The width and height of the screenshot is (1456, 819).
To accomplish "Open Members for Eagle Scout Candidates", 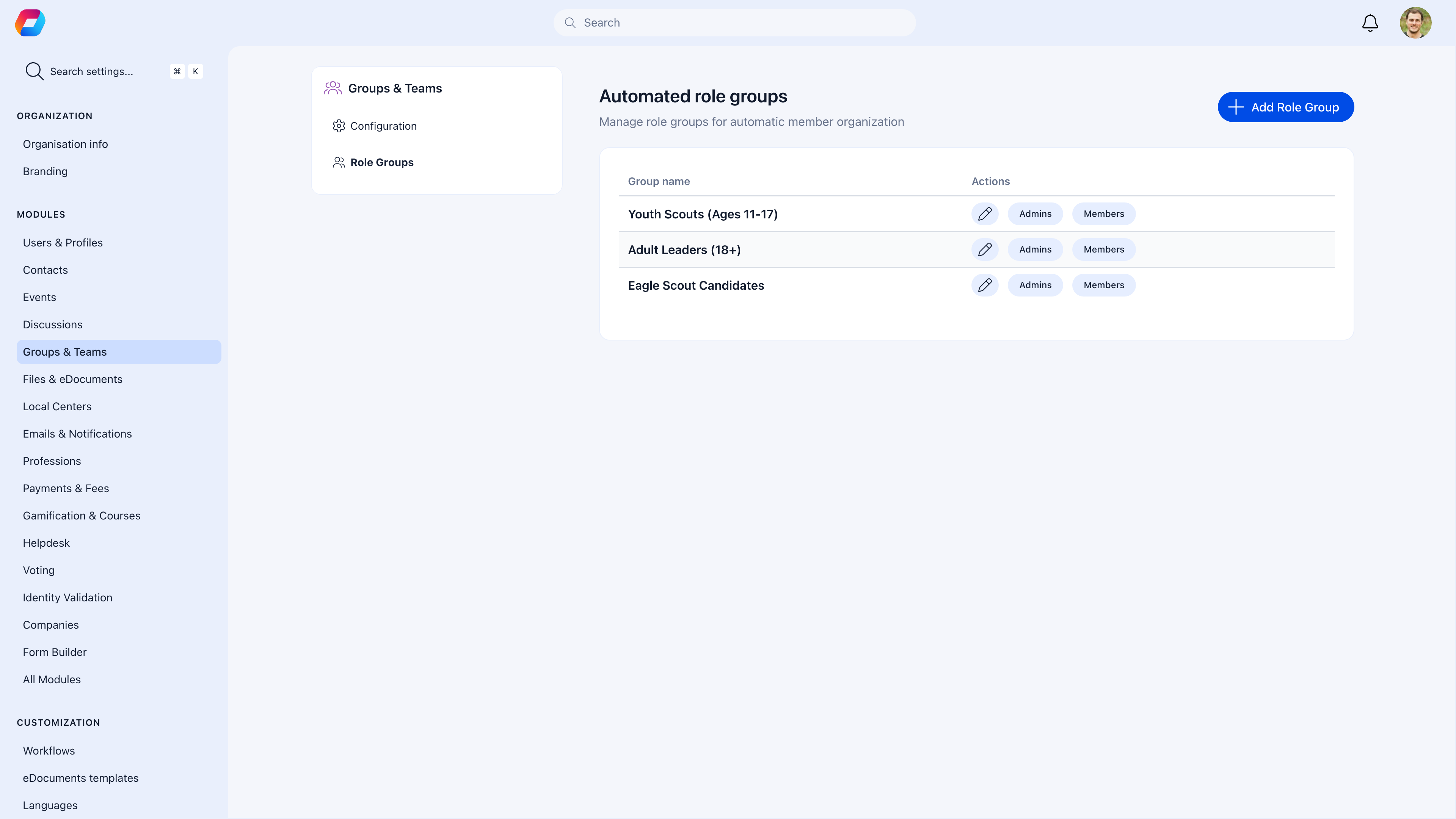I will point(1103,285).
